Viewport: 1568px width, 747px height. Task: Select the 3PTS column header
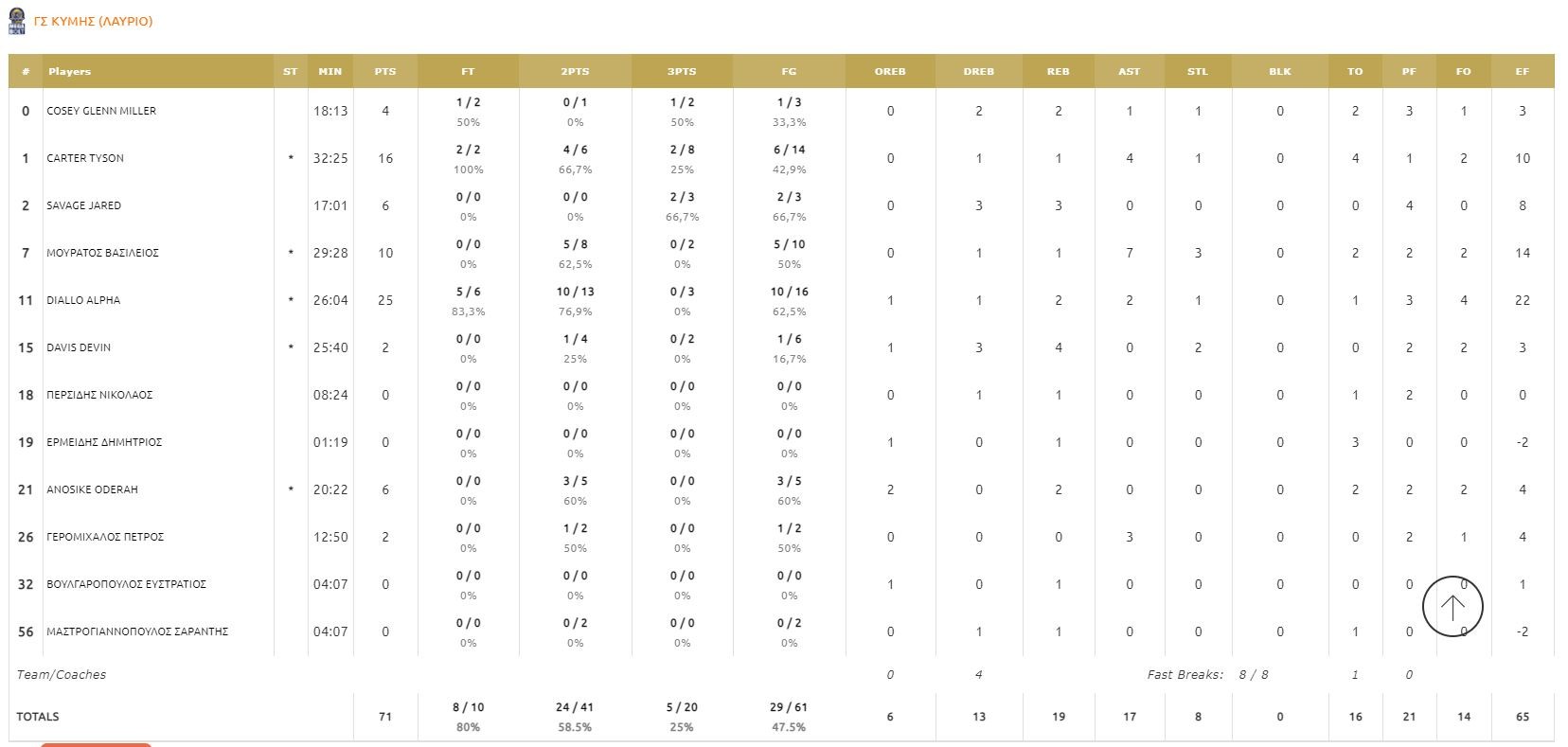(x=682, y=71)
